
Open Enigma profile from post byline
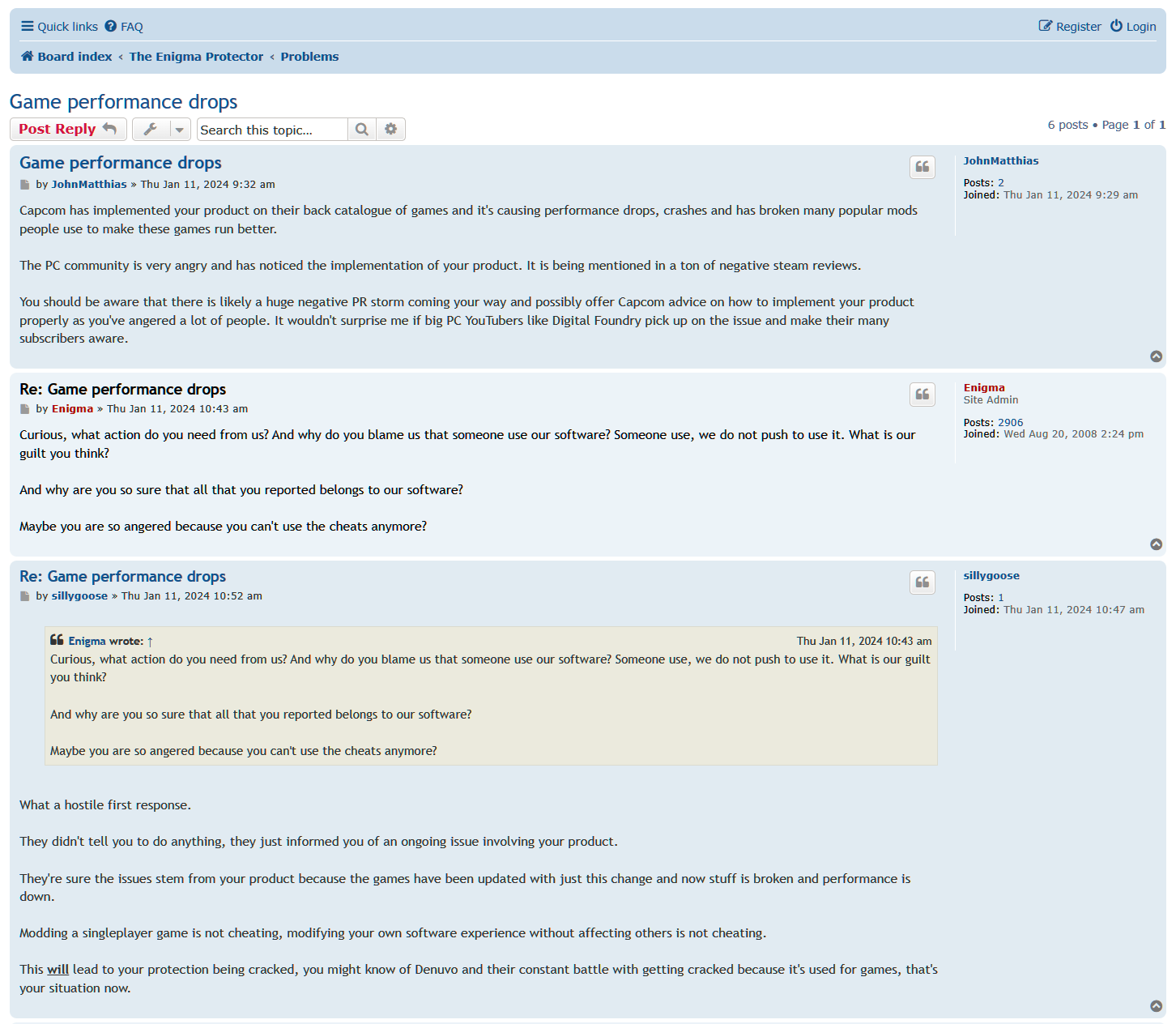tap(72, 409)
